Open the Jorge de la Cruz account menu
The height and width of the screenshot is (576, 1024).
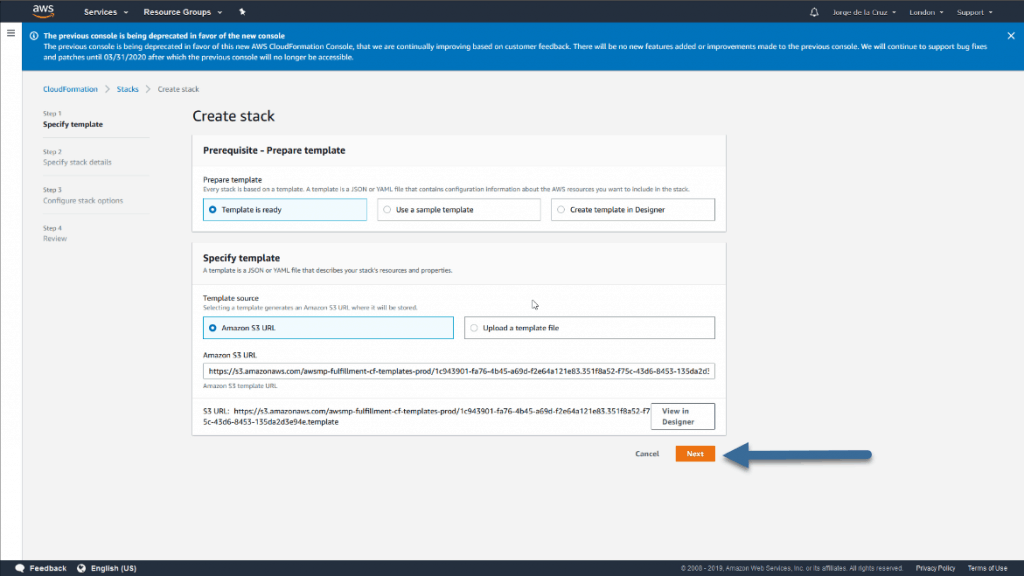point(864,12)
